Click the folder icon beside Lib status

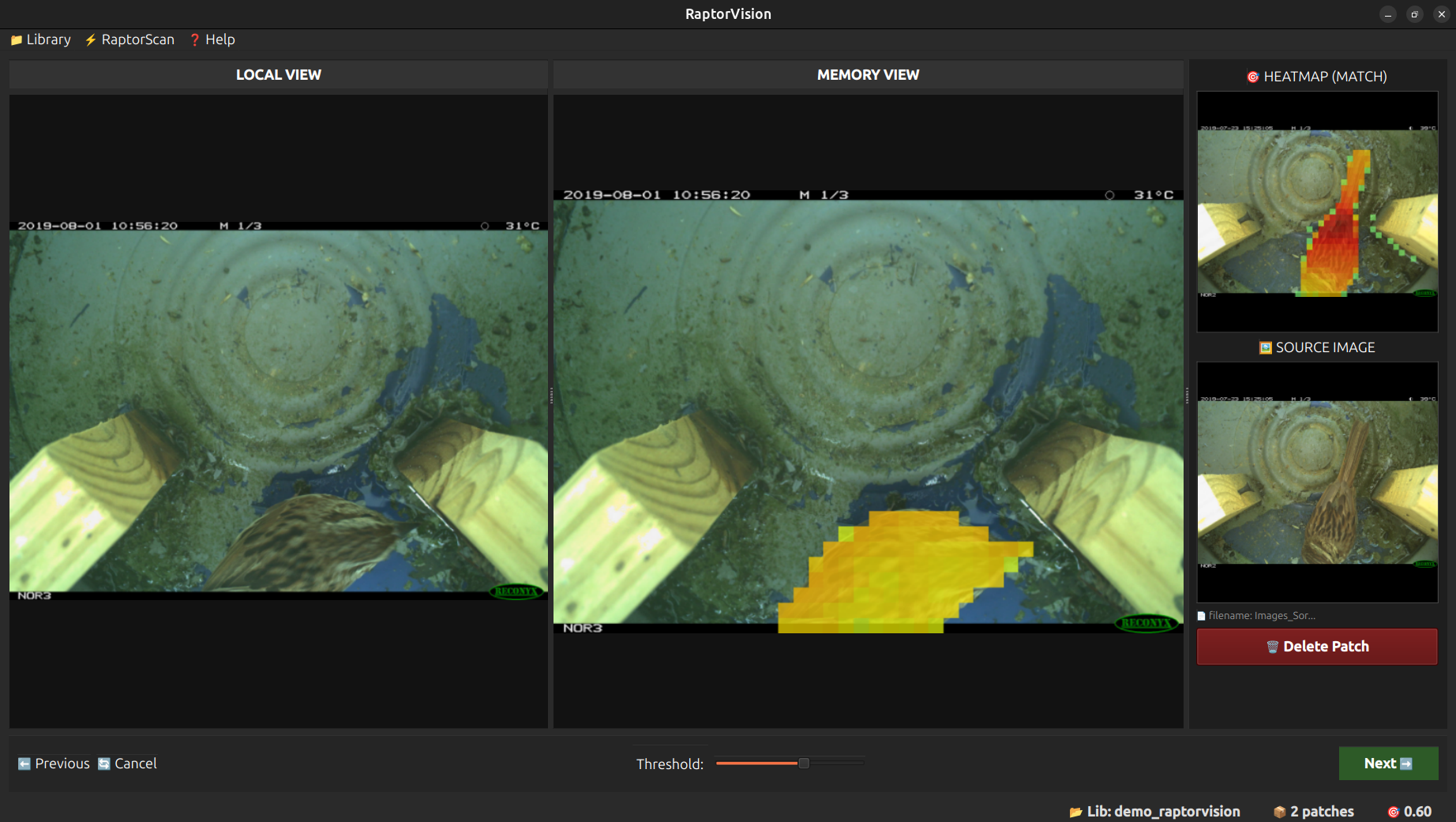1075,812
